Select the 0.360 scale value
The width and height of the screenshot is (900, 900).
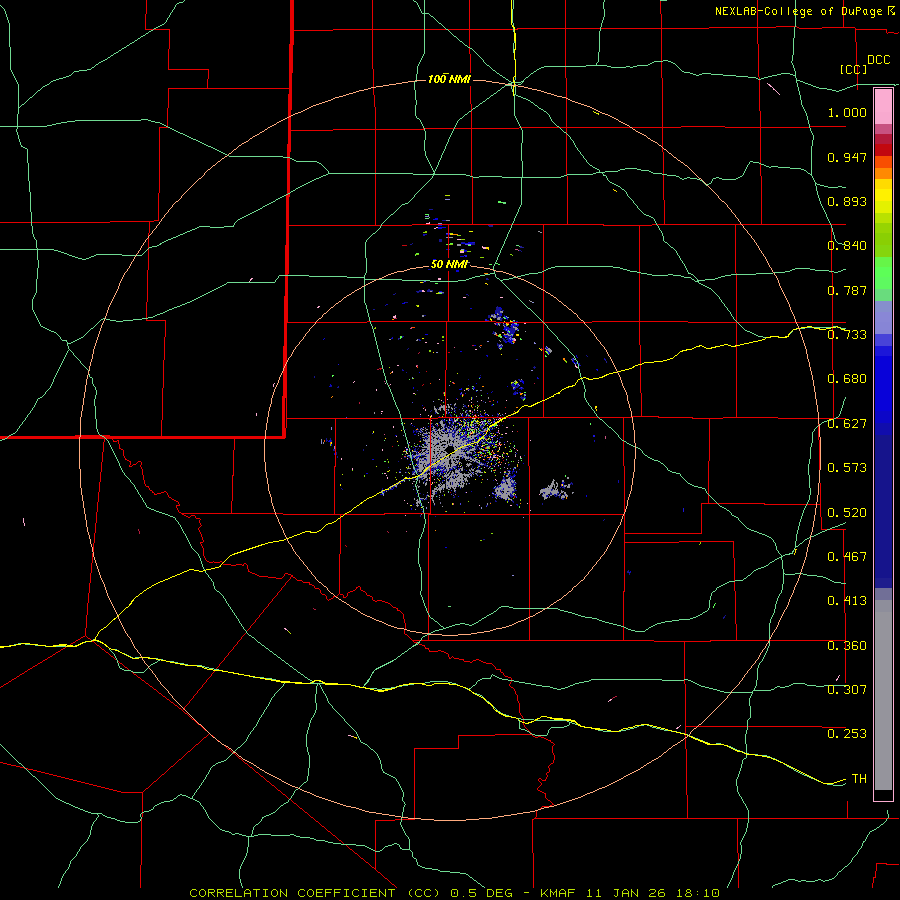click(847, 646)
